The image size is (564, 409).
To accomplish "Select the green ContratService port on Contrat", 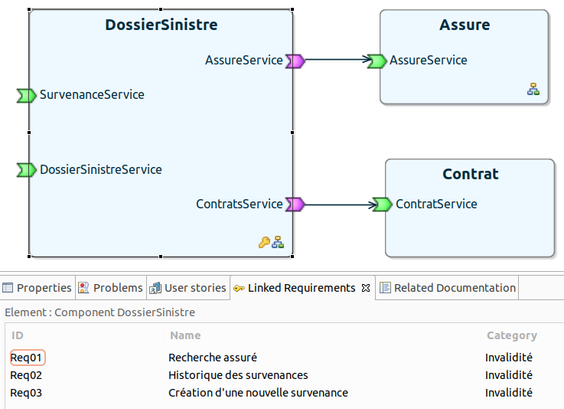I will (382, 205).
